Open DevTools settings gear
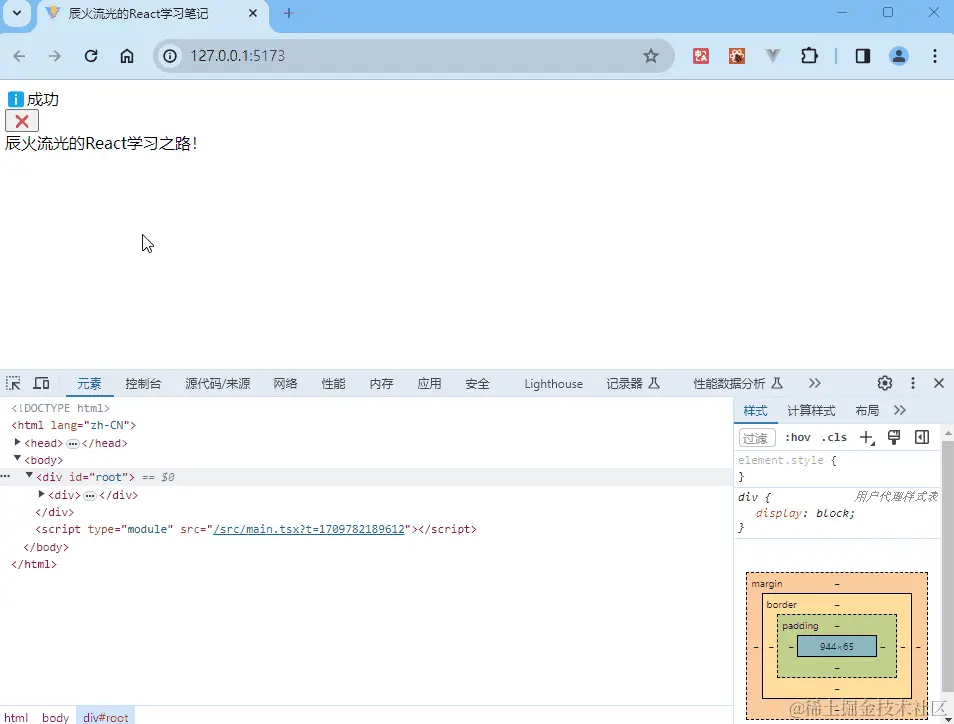Screen dimensions: 954x724 pyautogui.click(x=884, y=383)
